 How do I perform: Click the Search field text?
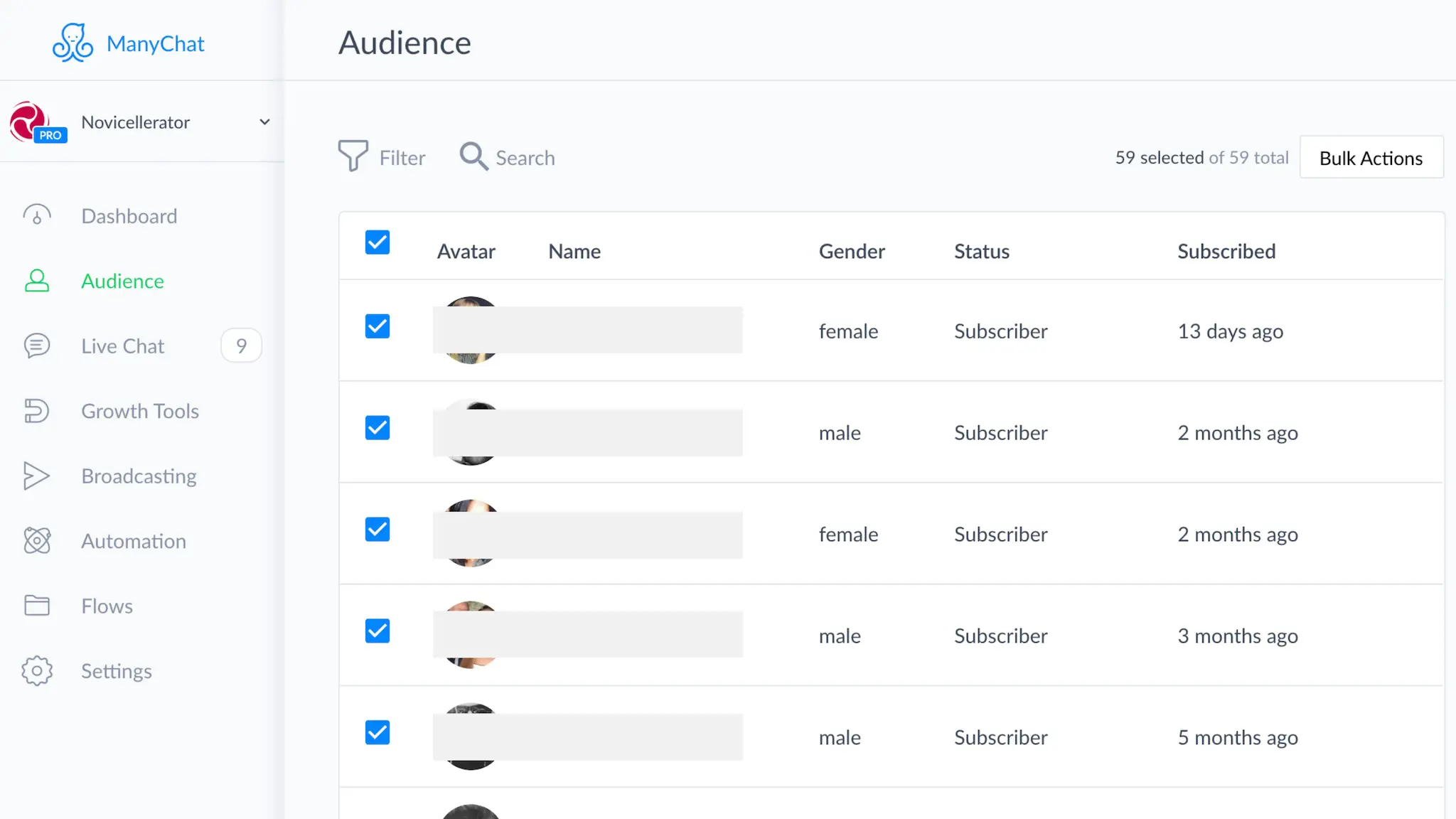(525, 158)
